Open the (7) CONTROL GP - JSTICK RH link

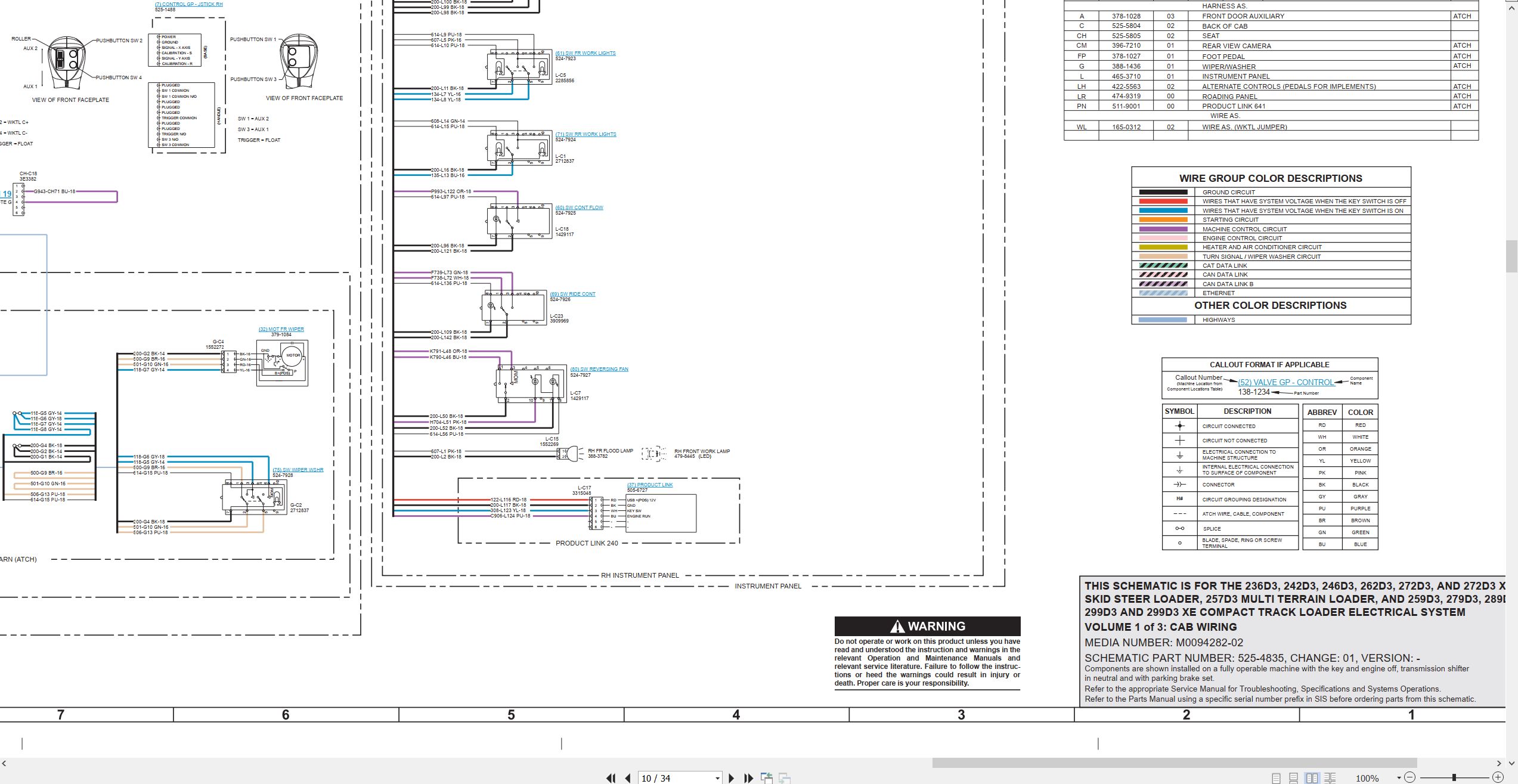coord(188,4)
